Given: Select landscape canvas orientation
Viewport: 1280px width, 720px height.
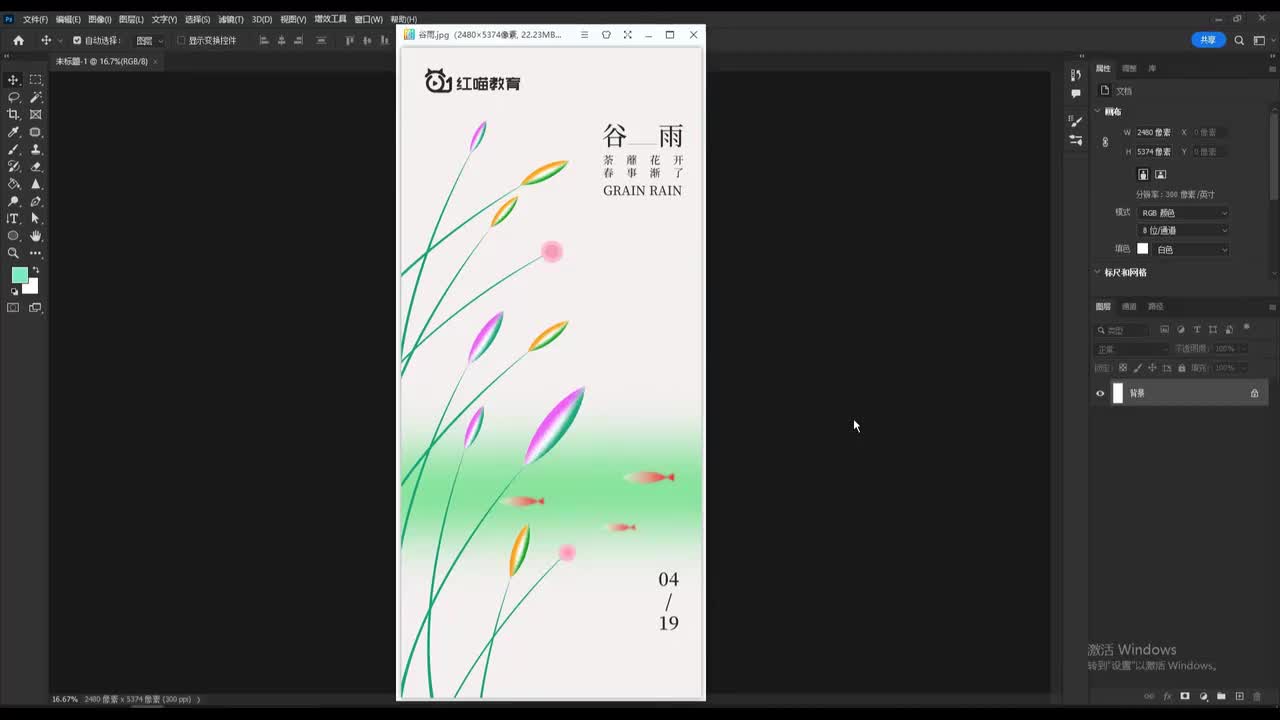Looking at the screenshot, I should tap(1161, 174).
